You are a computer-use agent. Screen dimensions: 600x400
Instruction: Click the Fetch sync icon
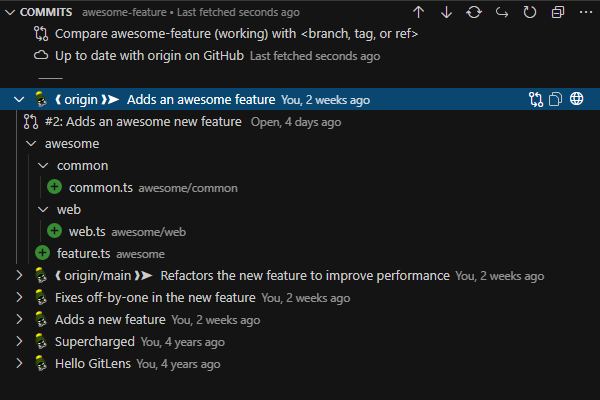474,12
